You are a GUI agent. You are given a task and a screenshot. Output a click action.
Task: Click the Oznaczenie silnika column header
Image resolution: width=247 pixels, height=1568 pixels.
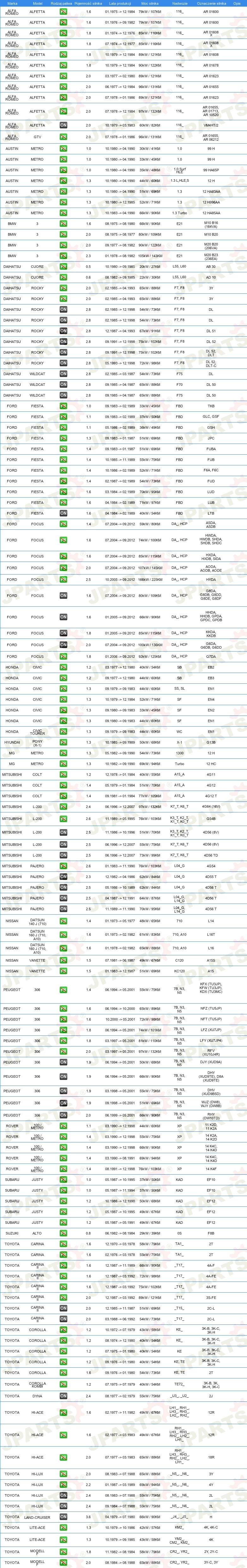coord(211,3)
